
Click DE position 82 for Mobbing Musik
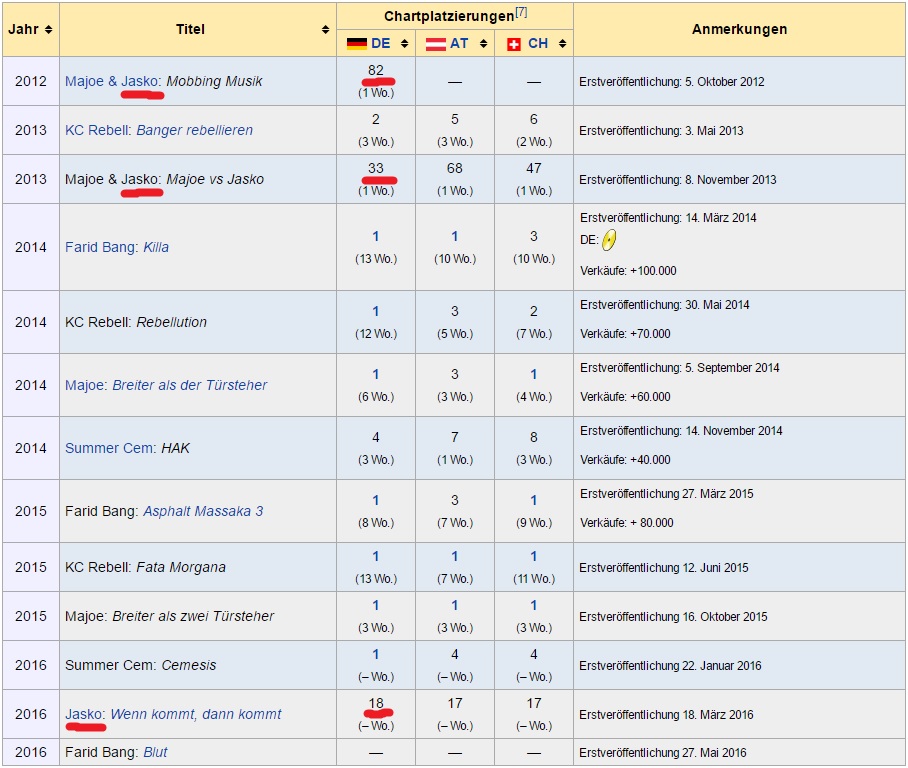[376, 71]
